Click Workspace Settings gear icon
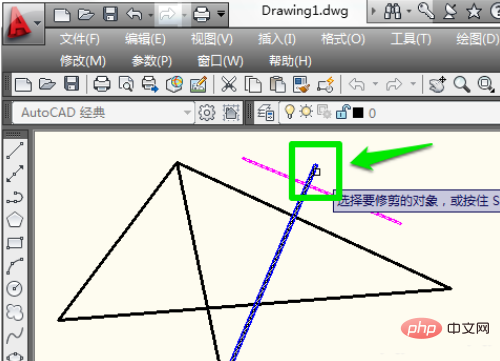 pos(206,113)
